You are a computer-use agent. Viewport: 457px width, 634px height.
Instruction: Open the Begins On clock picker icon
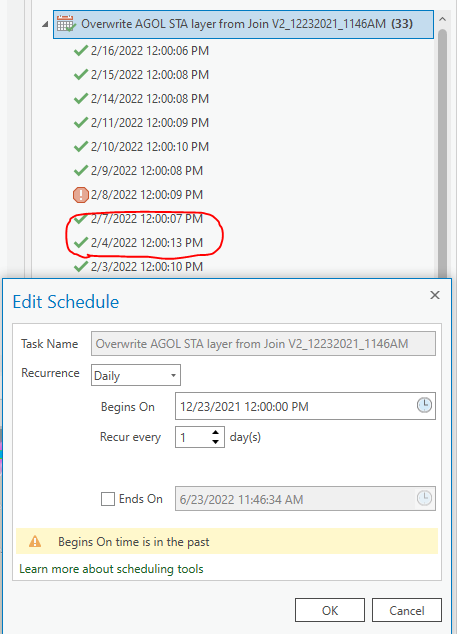(424, 406)
